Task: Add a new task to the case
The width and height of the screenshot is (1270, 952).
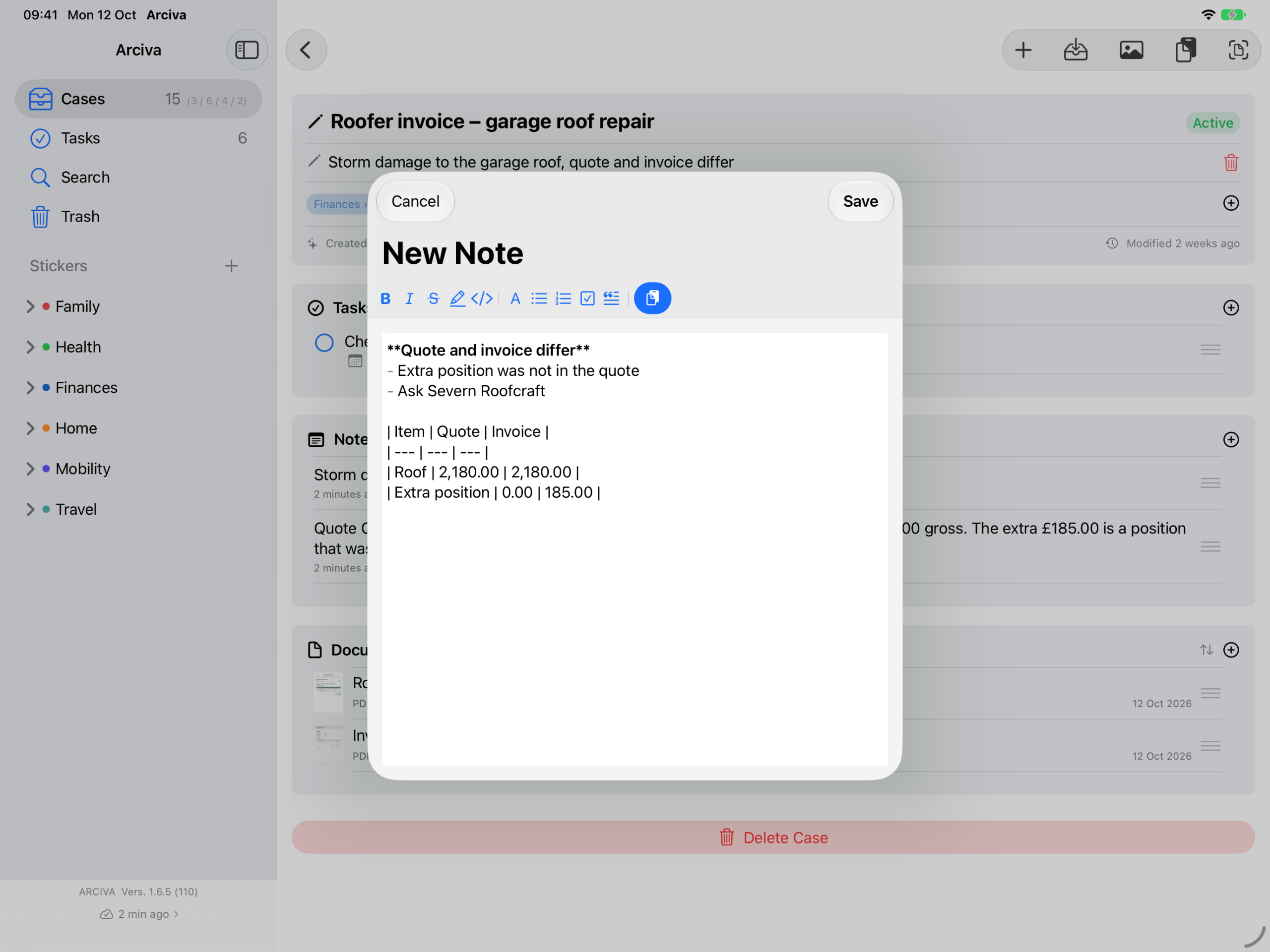Action: point(1230,307)
